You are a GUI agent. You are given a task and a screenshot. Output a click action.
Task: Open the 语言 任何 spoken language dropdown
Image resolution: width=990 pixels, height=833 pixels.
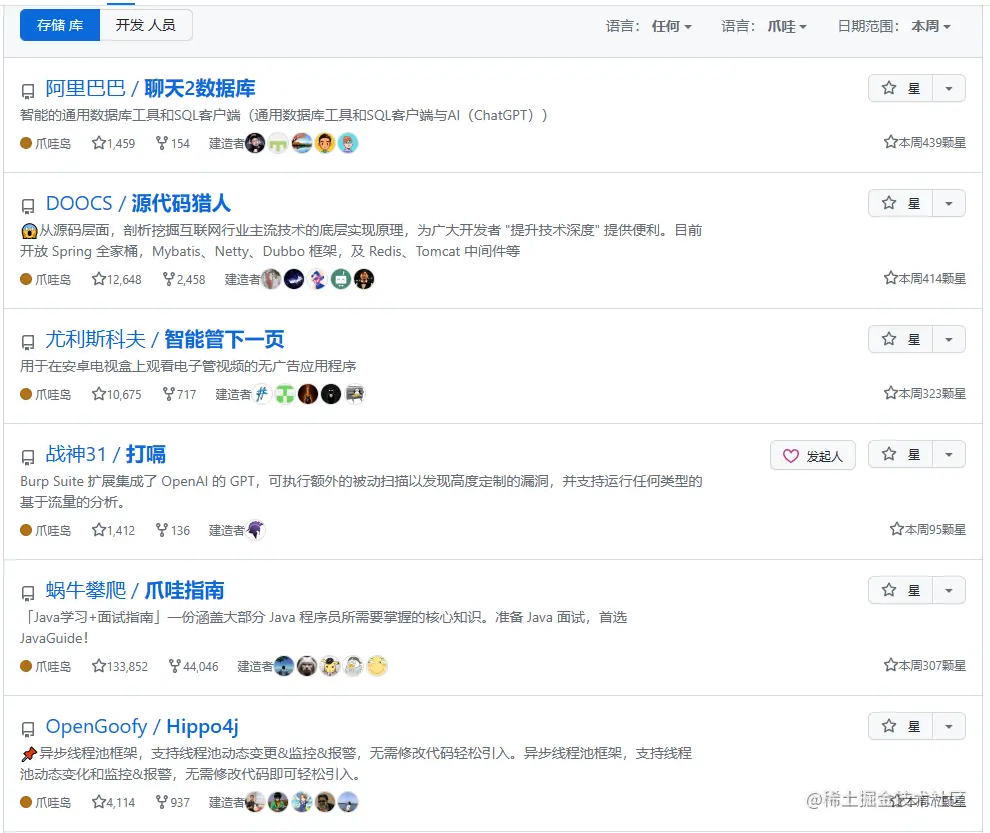point(648,26)
